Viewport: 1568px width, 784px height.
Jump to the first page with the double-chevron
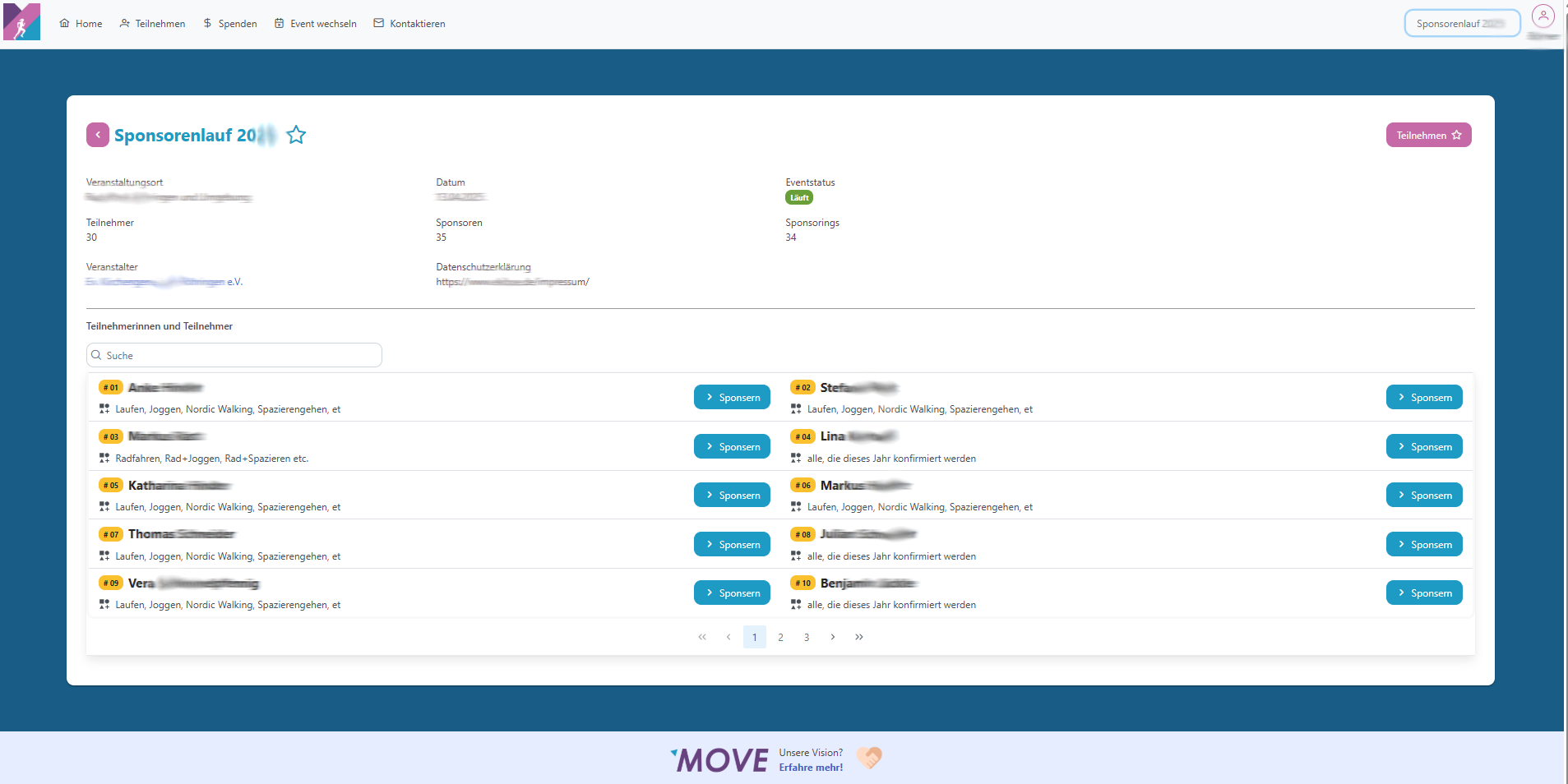coord(702,637)
